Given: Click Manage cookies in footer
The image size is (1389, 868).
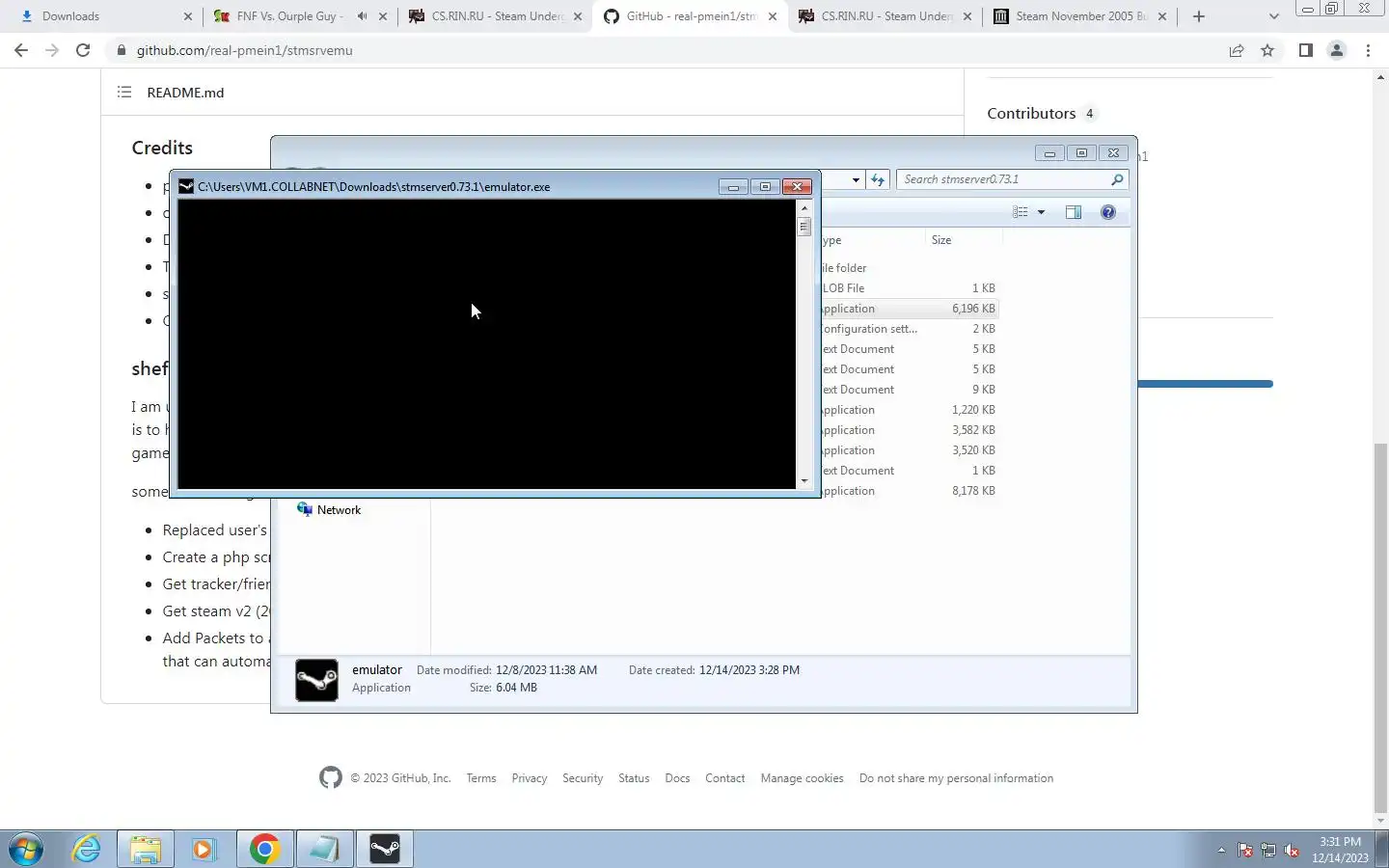Looking at the screenshot, I should click(x=802, y=778).
